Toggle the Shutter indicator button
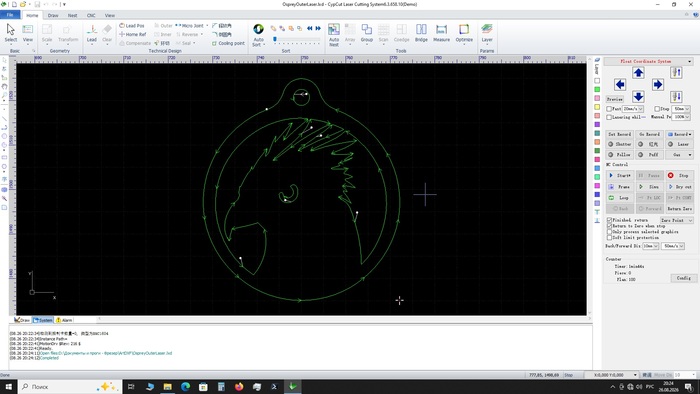 pyautogui.click(x=620, y=144)
